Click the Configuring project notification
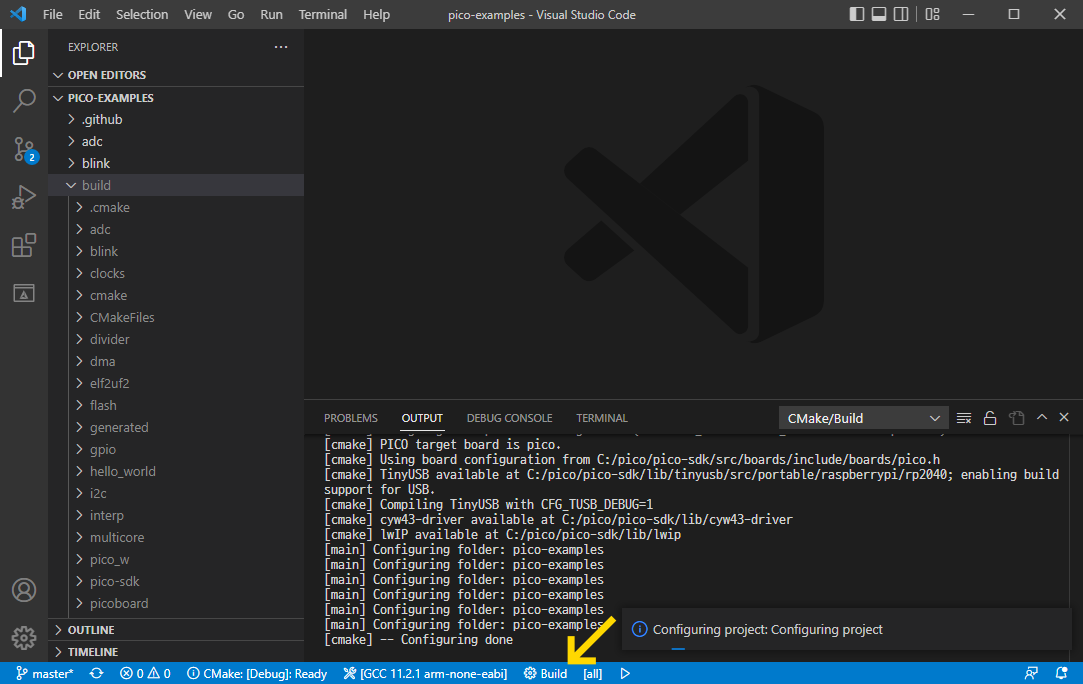1083x684 pixels. (847, 629)
